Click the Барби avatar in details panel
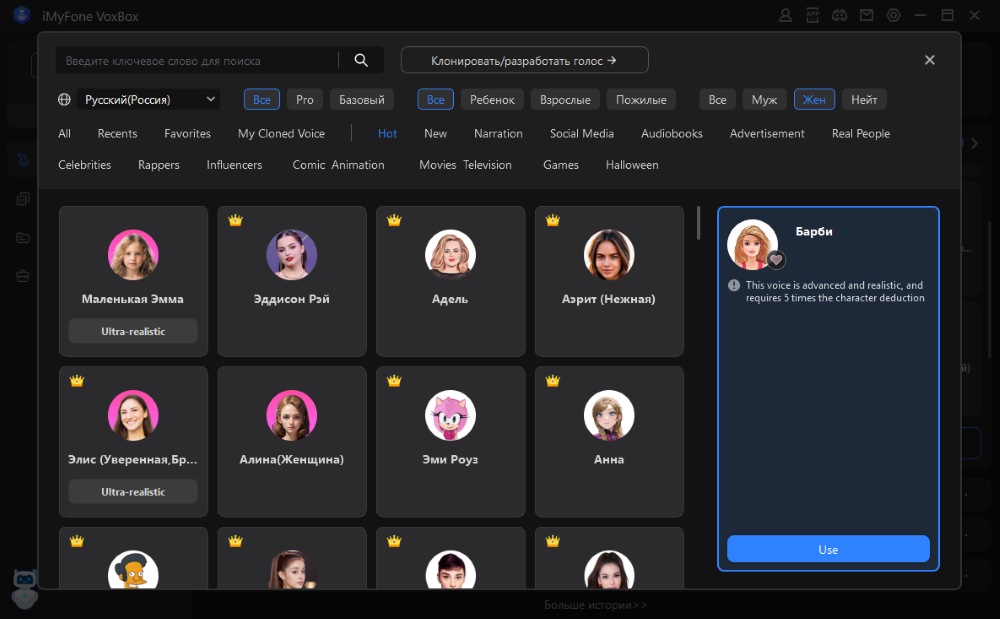The image size is (1000, 619). coord(753,245)
